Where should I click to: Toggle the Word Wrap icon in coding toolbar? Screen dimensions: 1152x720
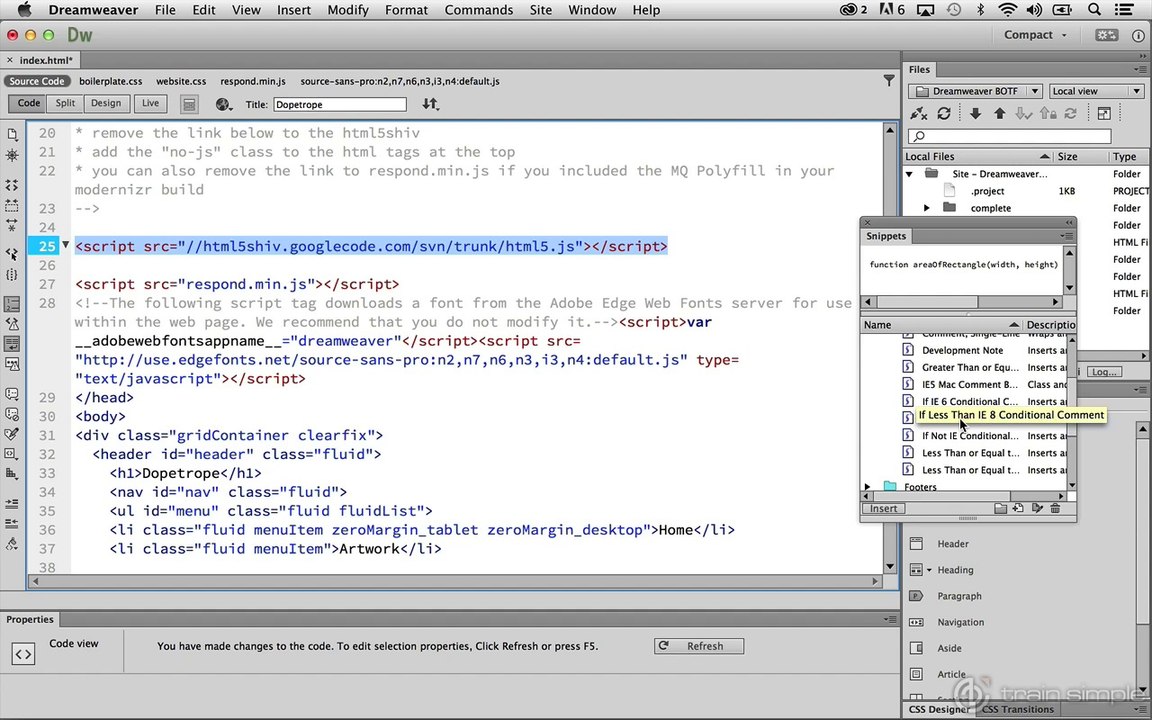coord(12,343)
